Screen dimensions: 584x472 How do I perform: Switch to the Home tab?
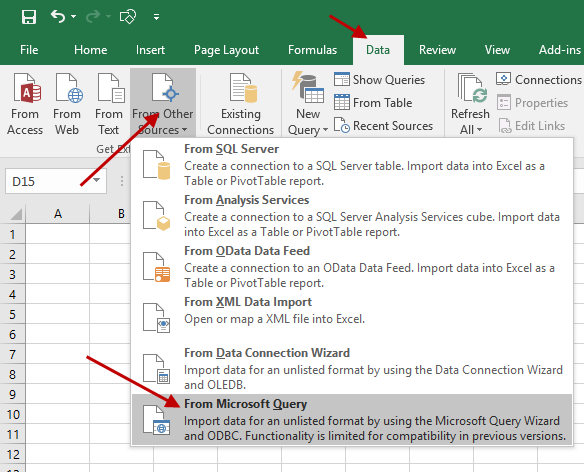click(x=91, y=50)
